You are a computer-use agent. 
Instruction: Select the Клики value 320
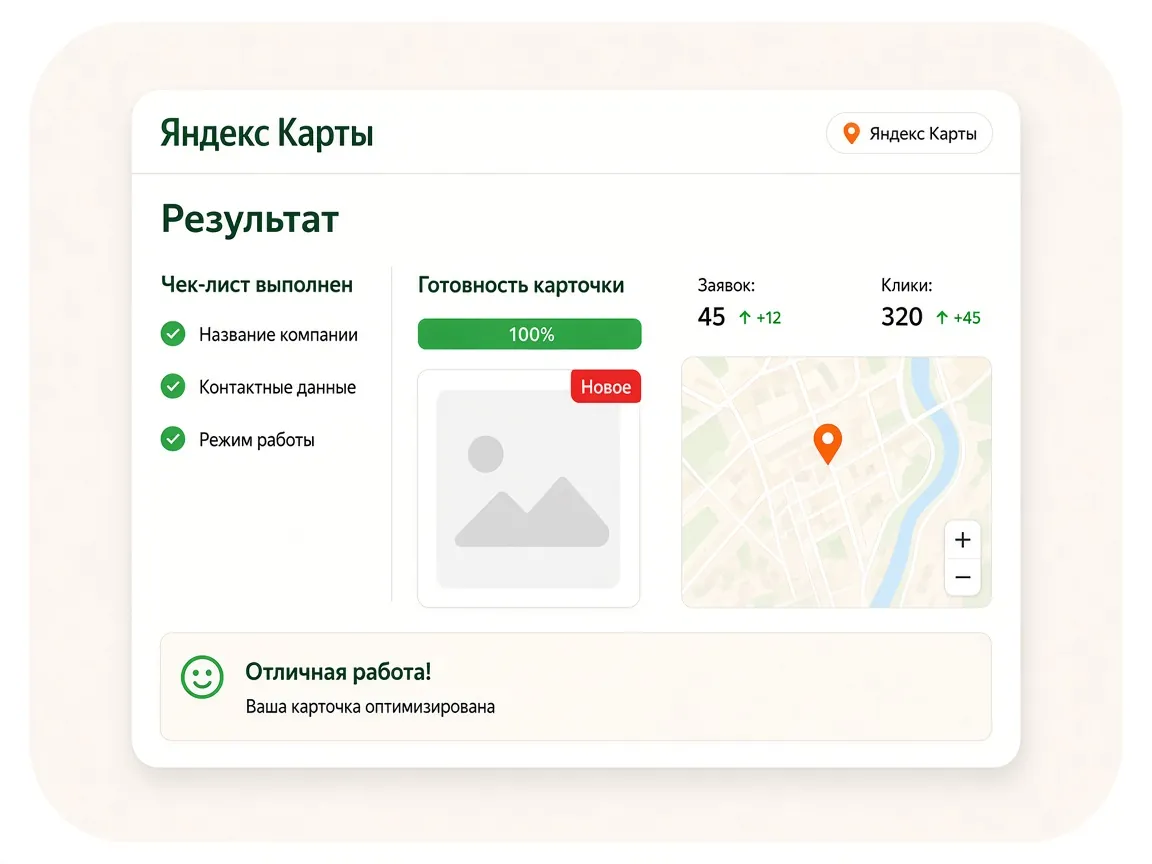(x=901, y=317)
